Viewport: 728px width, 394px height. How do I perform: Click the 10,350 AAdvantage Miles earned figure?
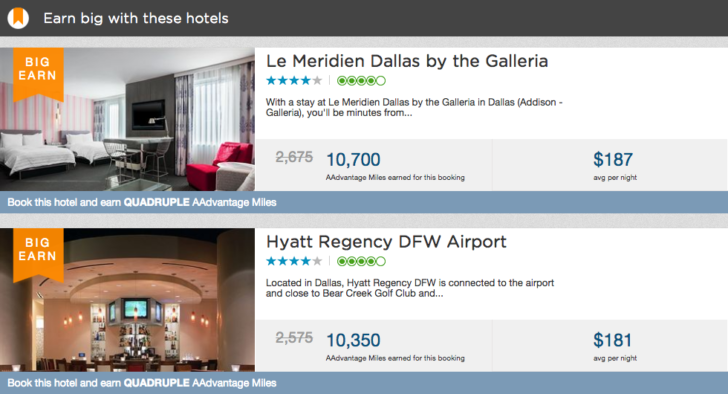click(353, 340)
